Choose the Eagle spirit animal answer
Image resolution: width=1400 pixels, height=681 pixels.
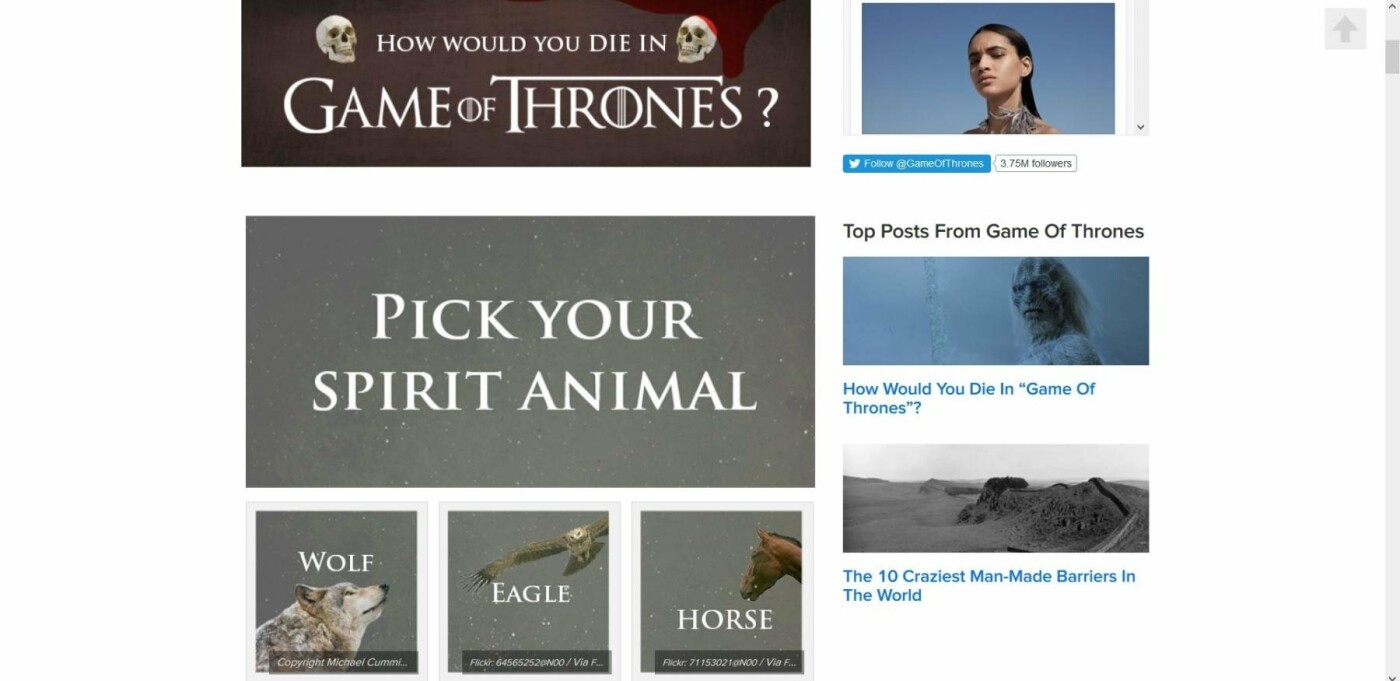[x=529, y=591]
